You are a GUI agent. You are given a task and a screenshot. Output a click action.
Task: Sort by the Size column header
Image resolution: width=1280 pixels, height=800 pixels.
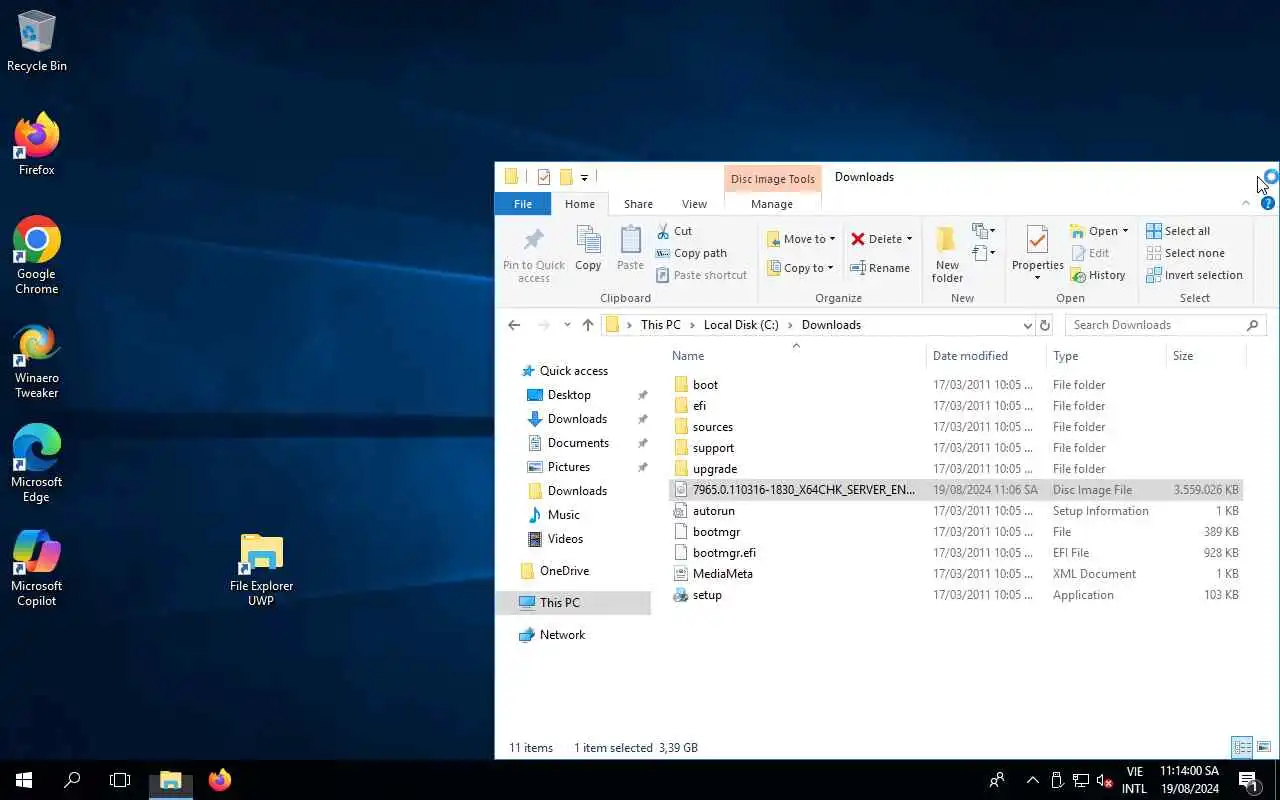tap(1206, 356)
